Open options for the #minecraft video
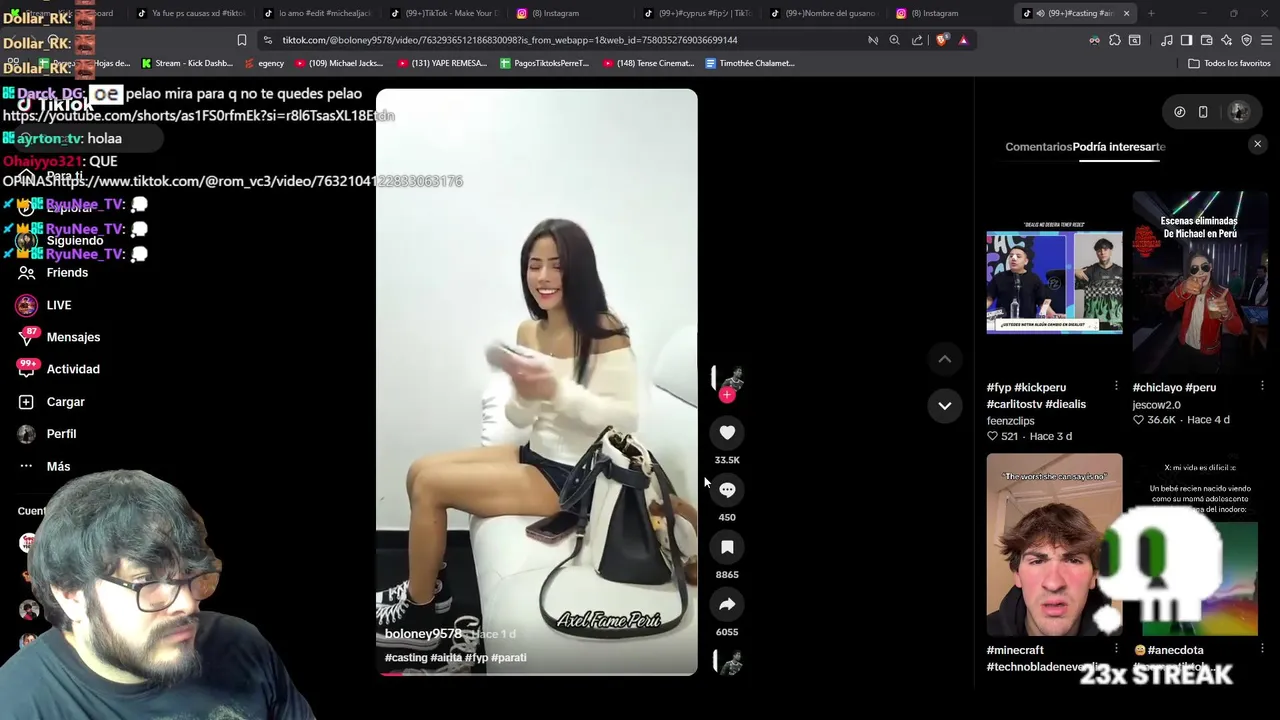Screen dimensions: 1280x720 click(1116, 649)
